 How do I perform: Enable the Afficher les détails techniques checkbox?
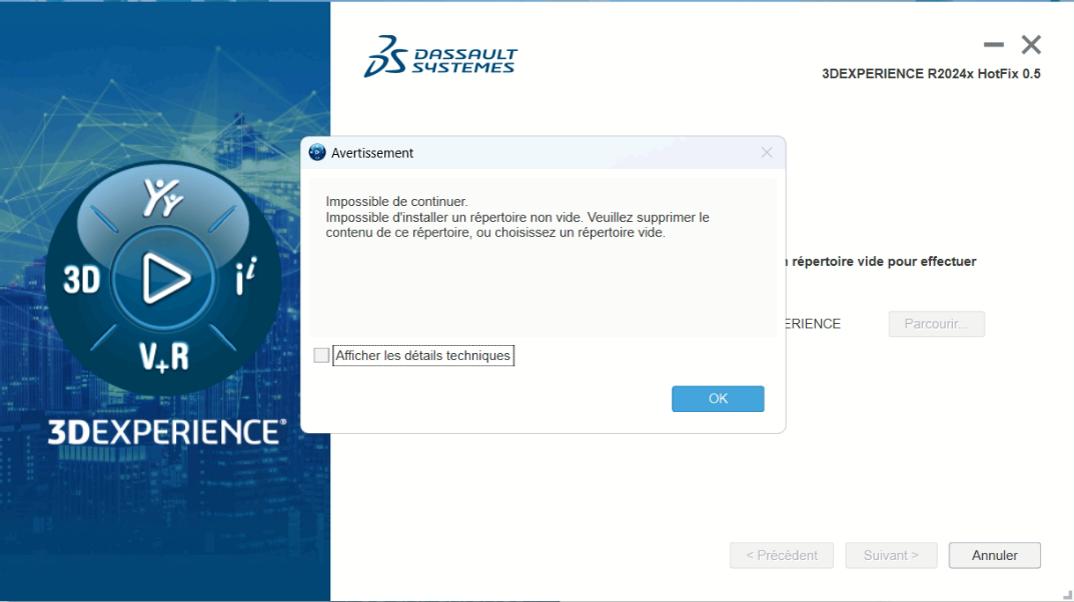point(321,355)
